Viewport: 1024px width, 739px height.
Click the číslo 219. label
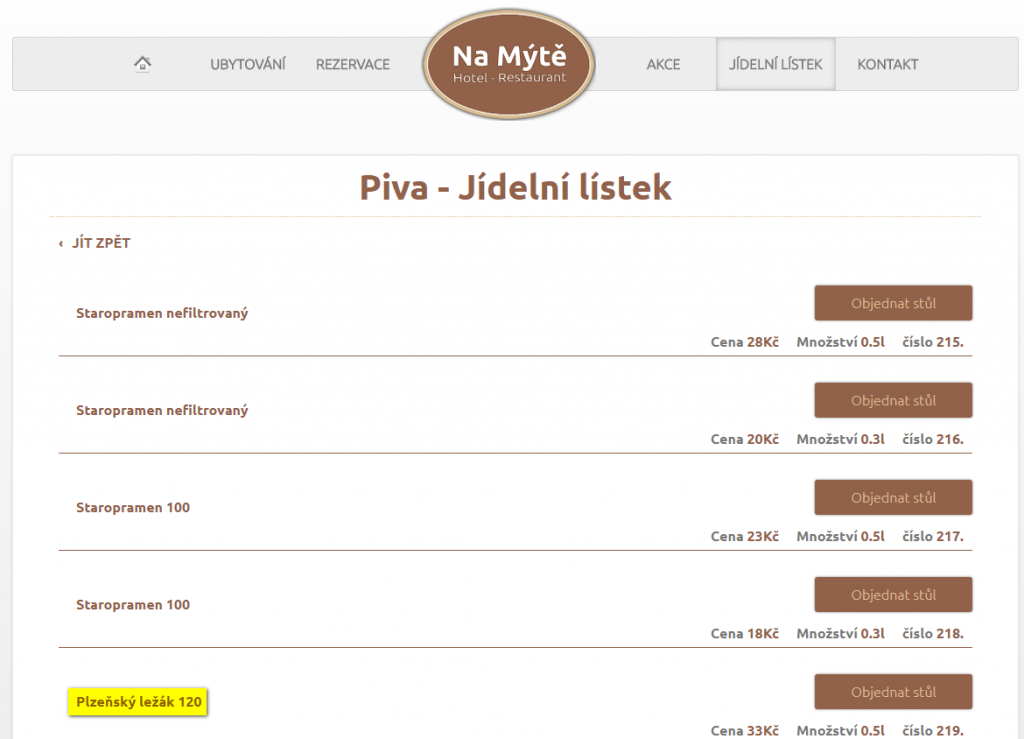click(x=933, y=731)
